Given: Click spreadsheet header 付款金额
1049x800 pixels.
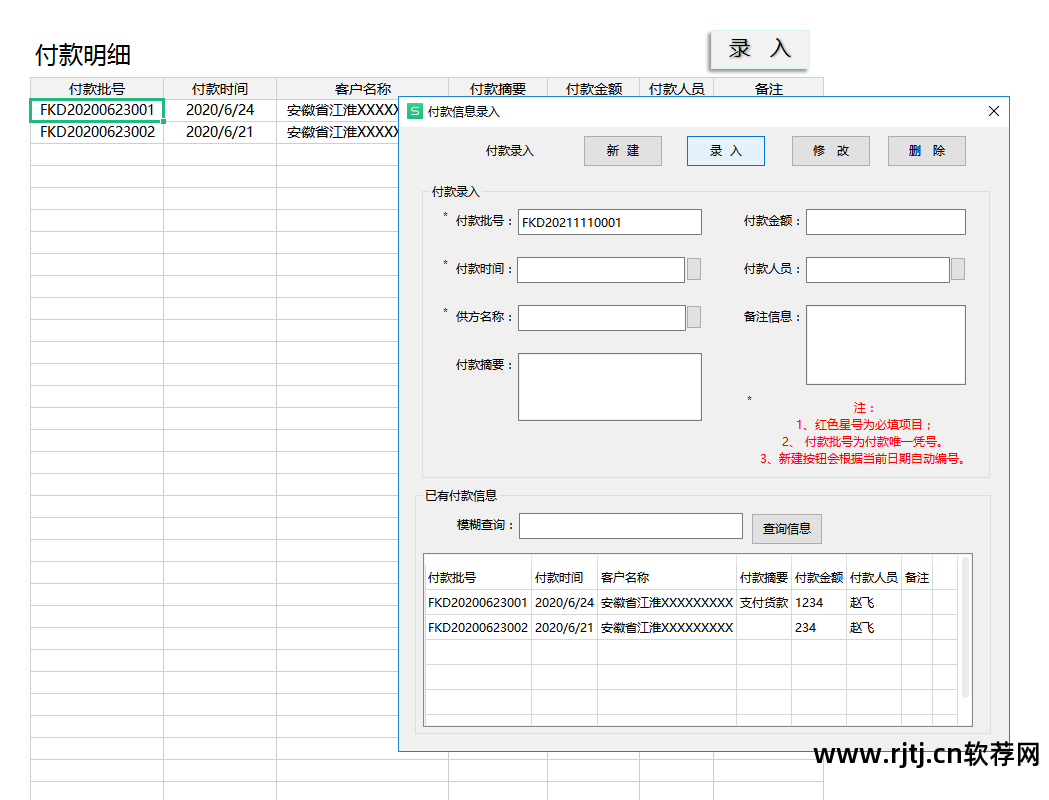Looking at the screenshot, I should click(593, 89).
